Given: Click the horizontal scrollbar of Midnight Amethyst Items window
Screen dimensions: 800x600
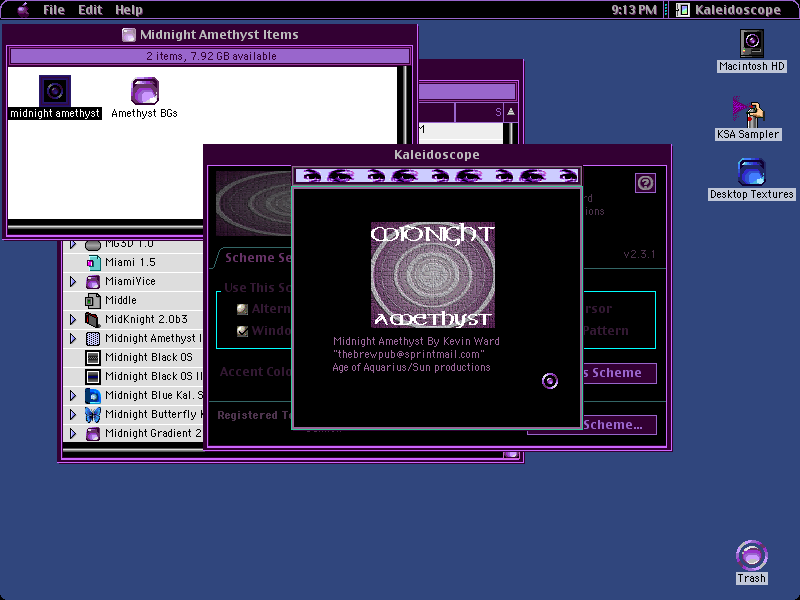Looking at the screenshot, I should (105, 225).
